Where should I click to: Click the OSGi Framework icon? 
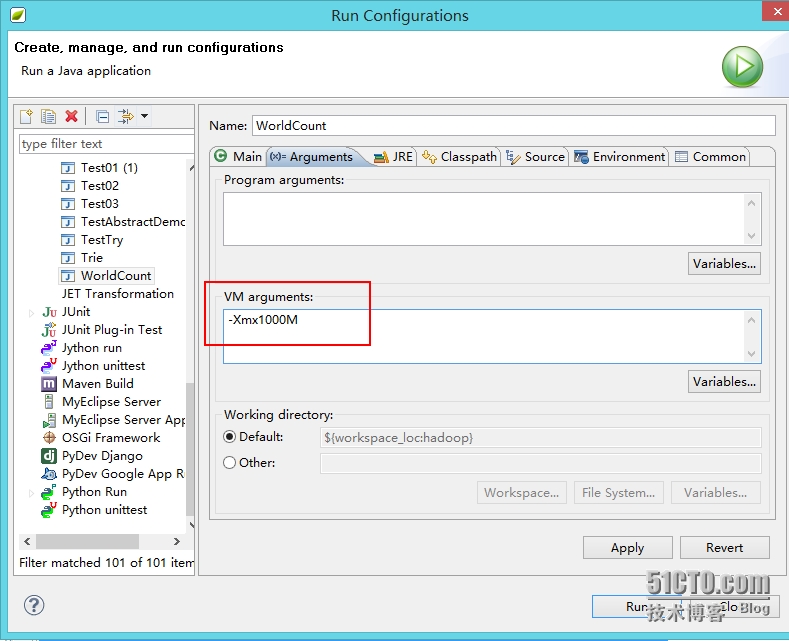coord(49,438)
